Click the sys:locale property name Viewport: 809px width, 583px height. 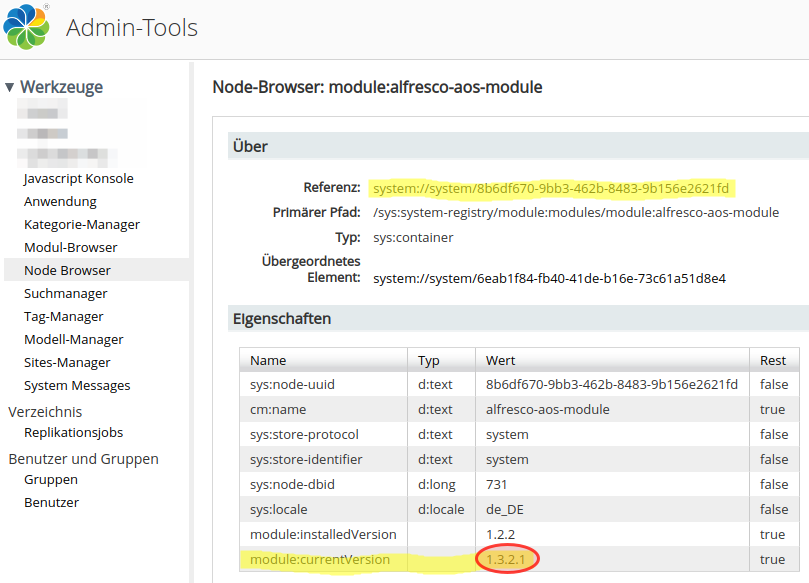[279, 510]
